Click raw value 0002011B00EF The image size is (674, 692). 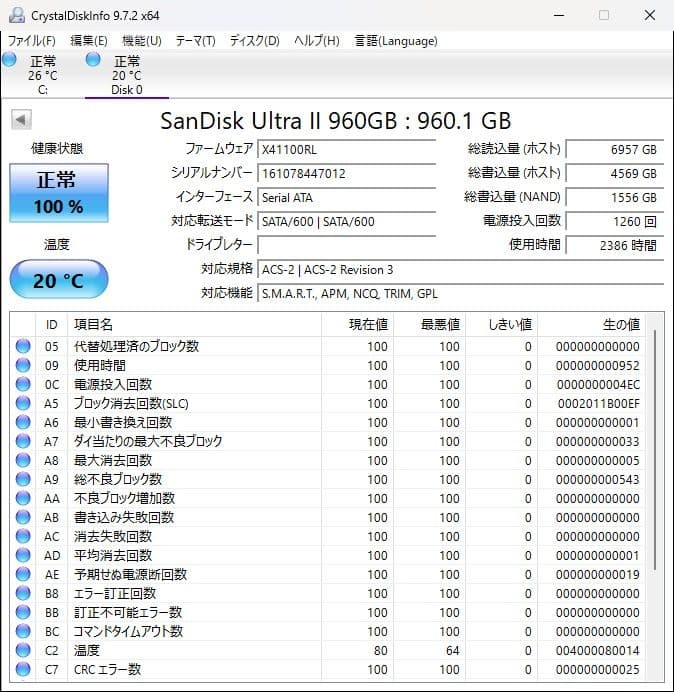point(598,403)
